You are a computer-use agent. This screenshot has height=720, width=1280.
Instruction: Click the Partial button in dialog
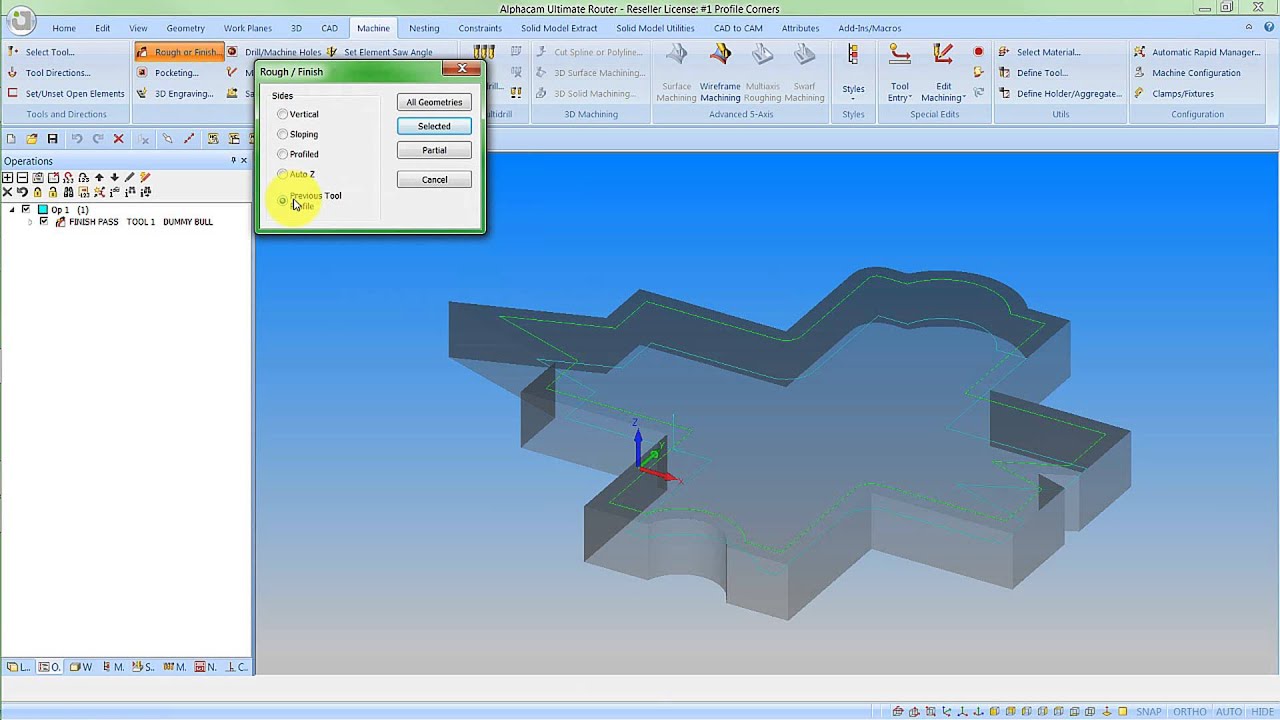434,150
